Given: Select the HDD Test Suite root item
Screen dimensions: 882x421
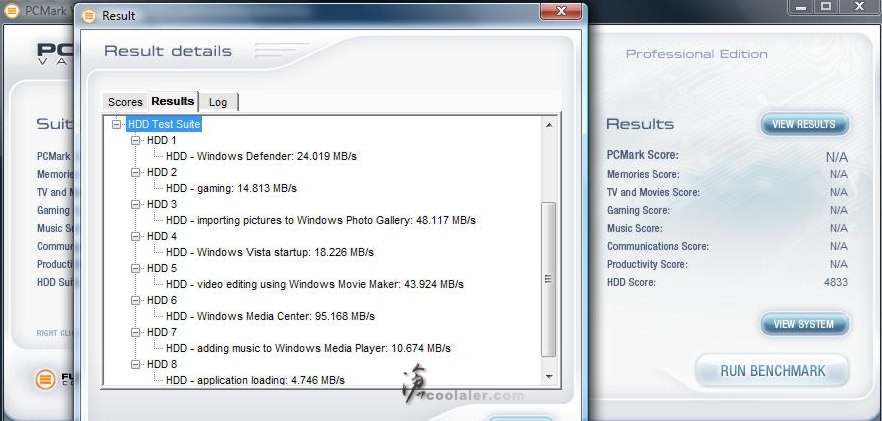Looking at the screenshot, I should (164, 124).
